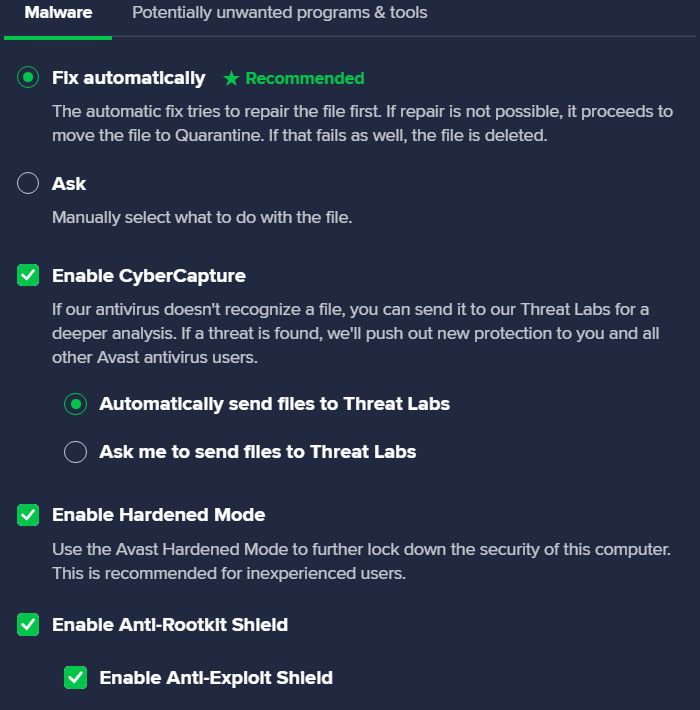Choose the Ask radio button

pyautogui.click(x=28, y=184)
